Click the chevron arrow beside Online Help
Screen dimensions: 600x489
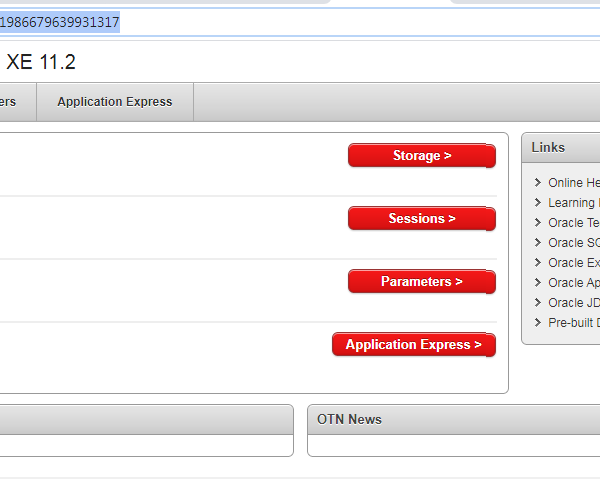538,183
